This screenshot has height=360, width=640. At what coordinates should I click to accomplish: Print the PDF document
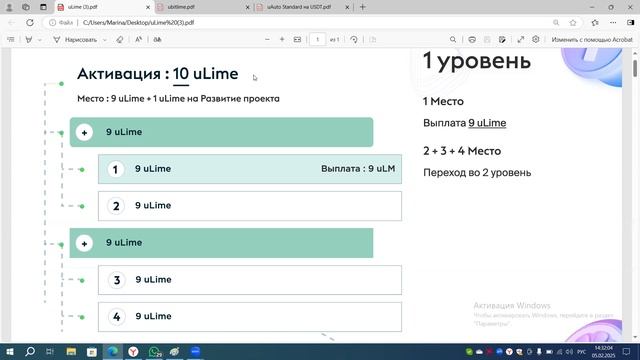click(472, 40)
